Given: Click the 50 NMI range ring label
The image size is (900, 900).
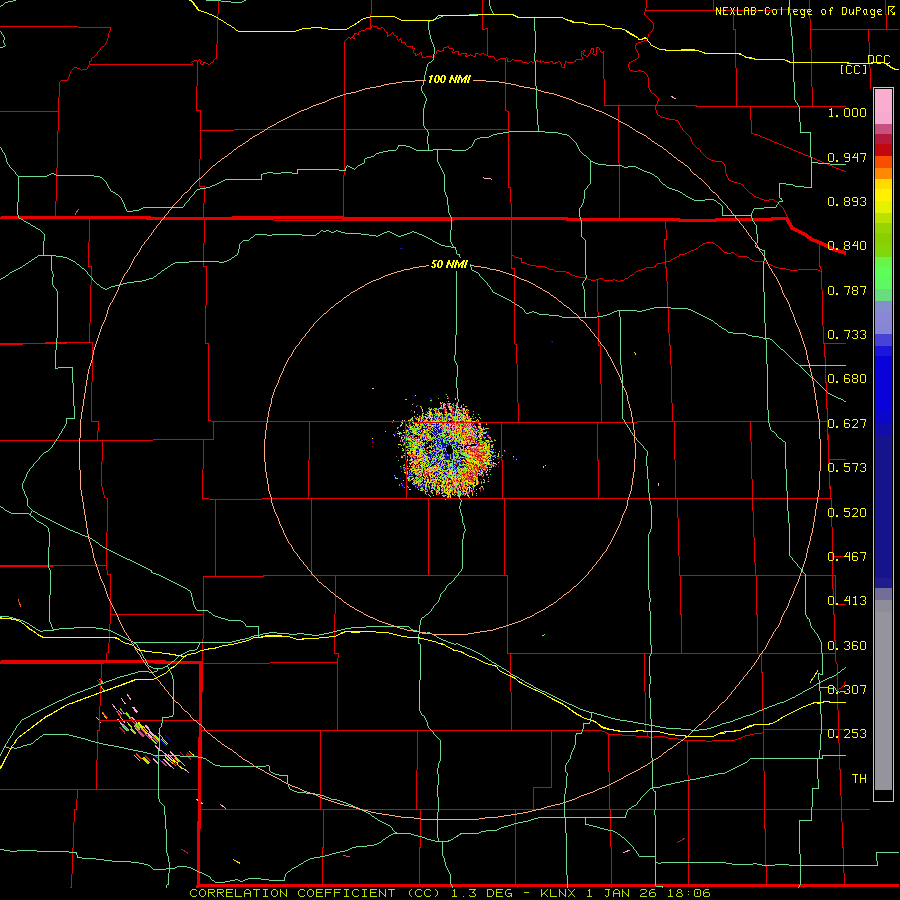Looking at the screenshot, I should point(449,264).
